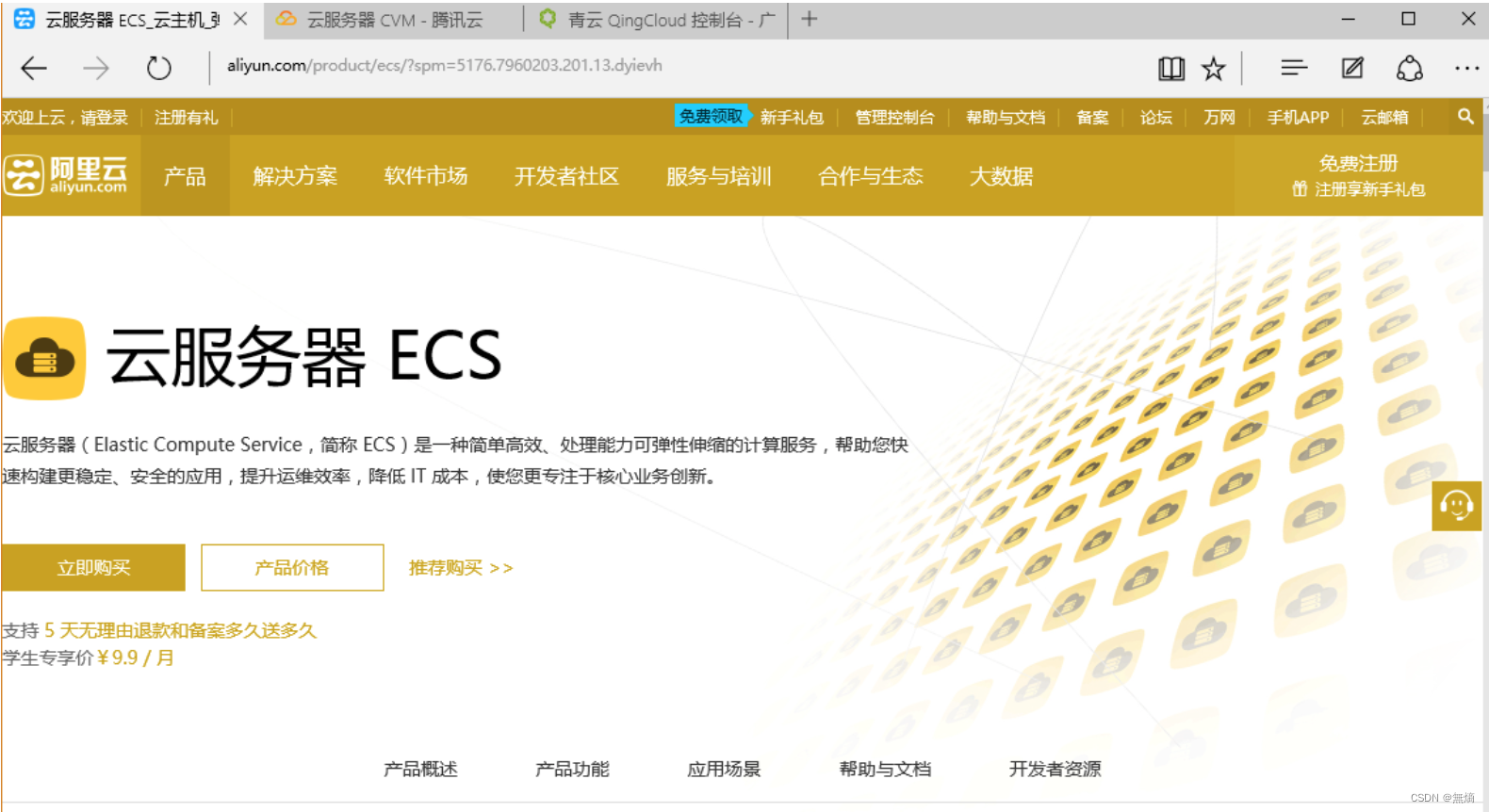Screen dimensions: 1489x812
Task: Click the 注册有礼 link
Action: tap(186, 118)
